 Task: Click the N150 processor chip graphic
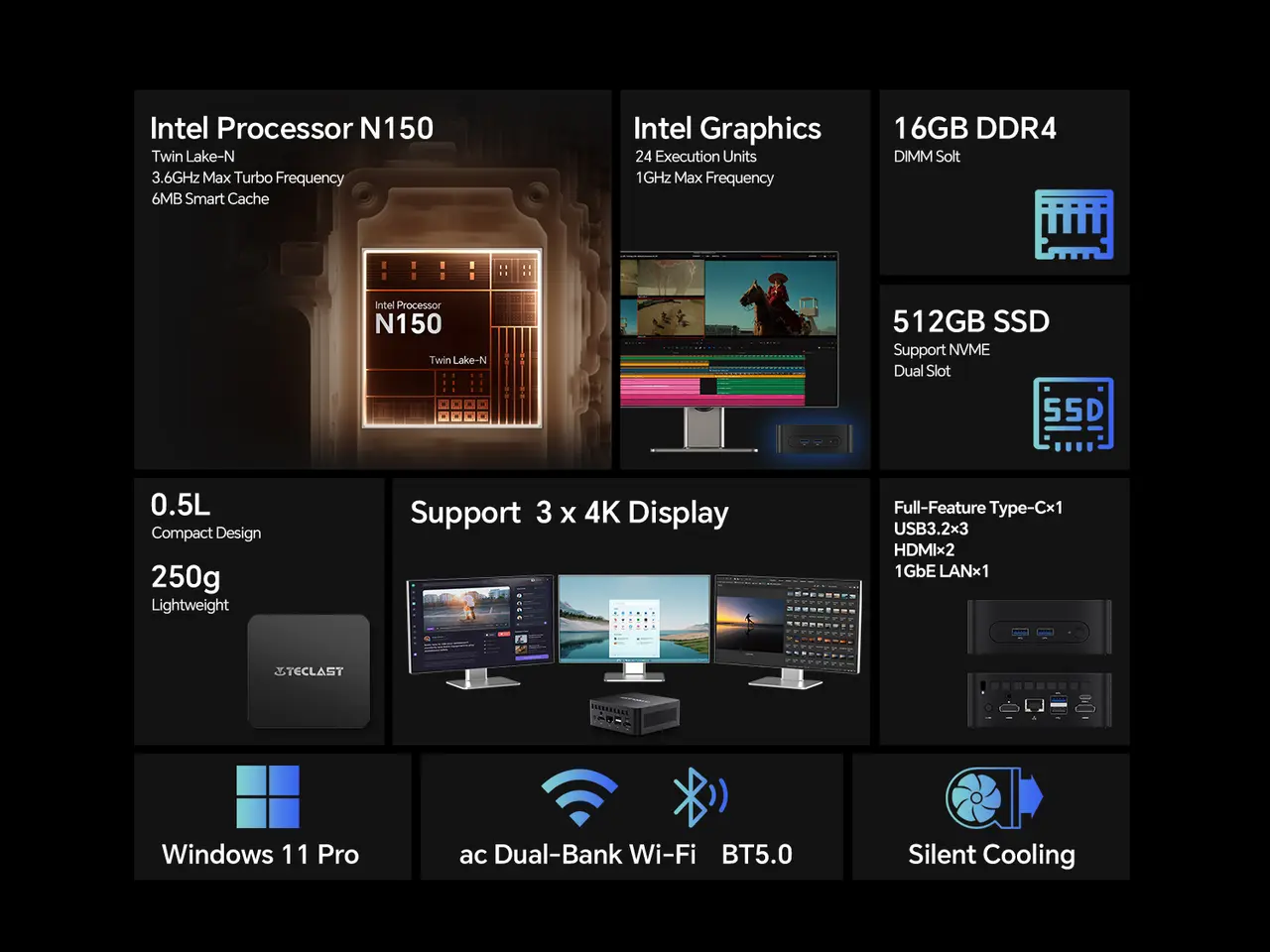[452, 338]
